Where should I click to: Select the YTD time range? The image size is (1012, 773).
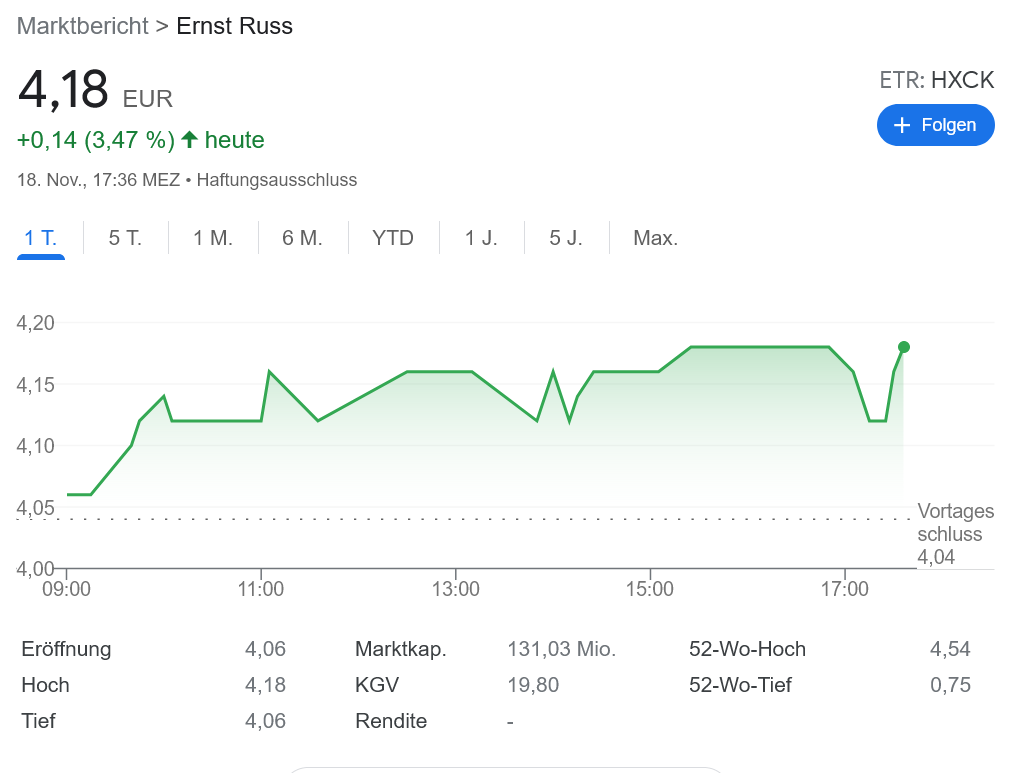tap(393, 238)
